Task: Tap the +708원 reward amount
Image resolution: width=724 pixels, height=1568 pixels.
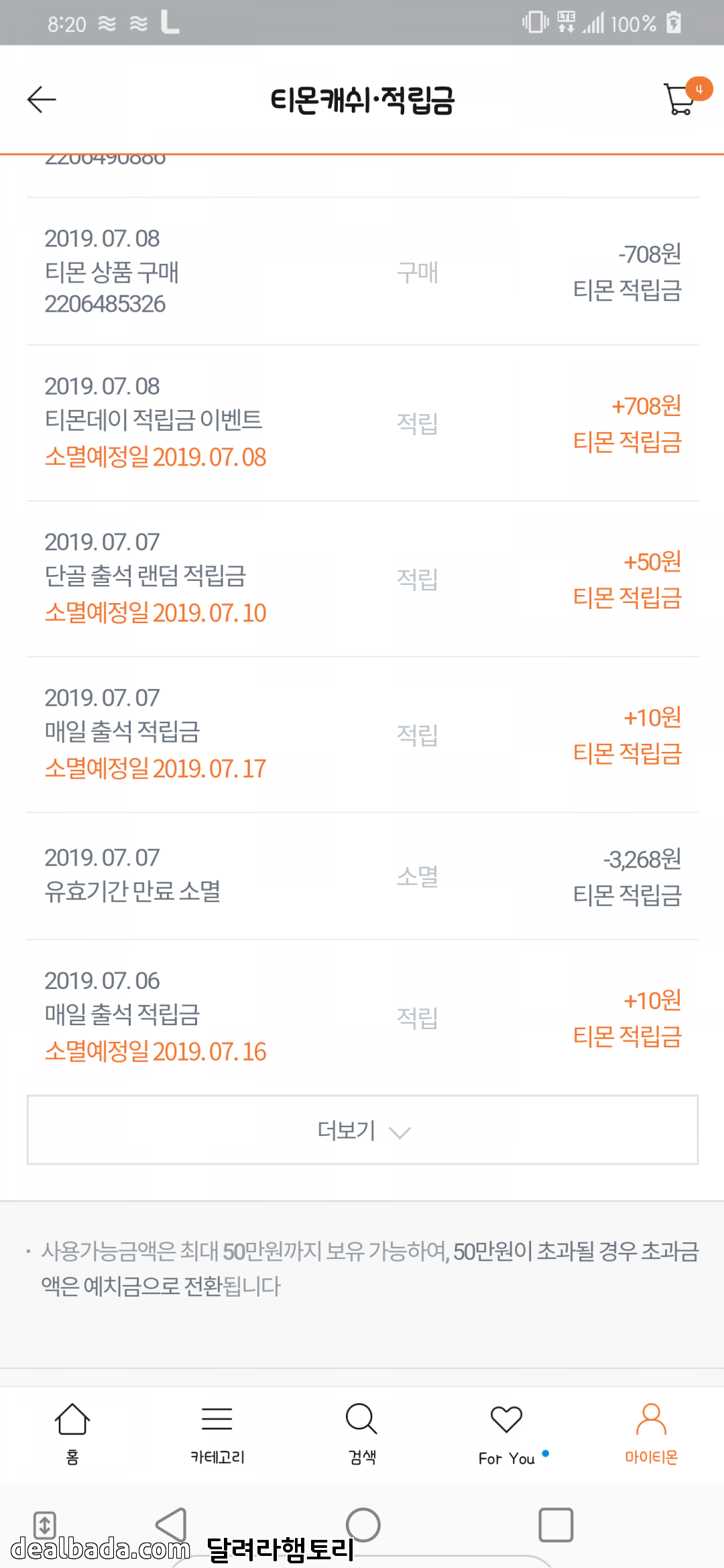Action: coord(646,406)
